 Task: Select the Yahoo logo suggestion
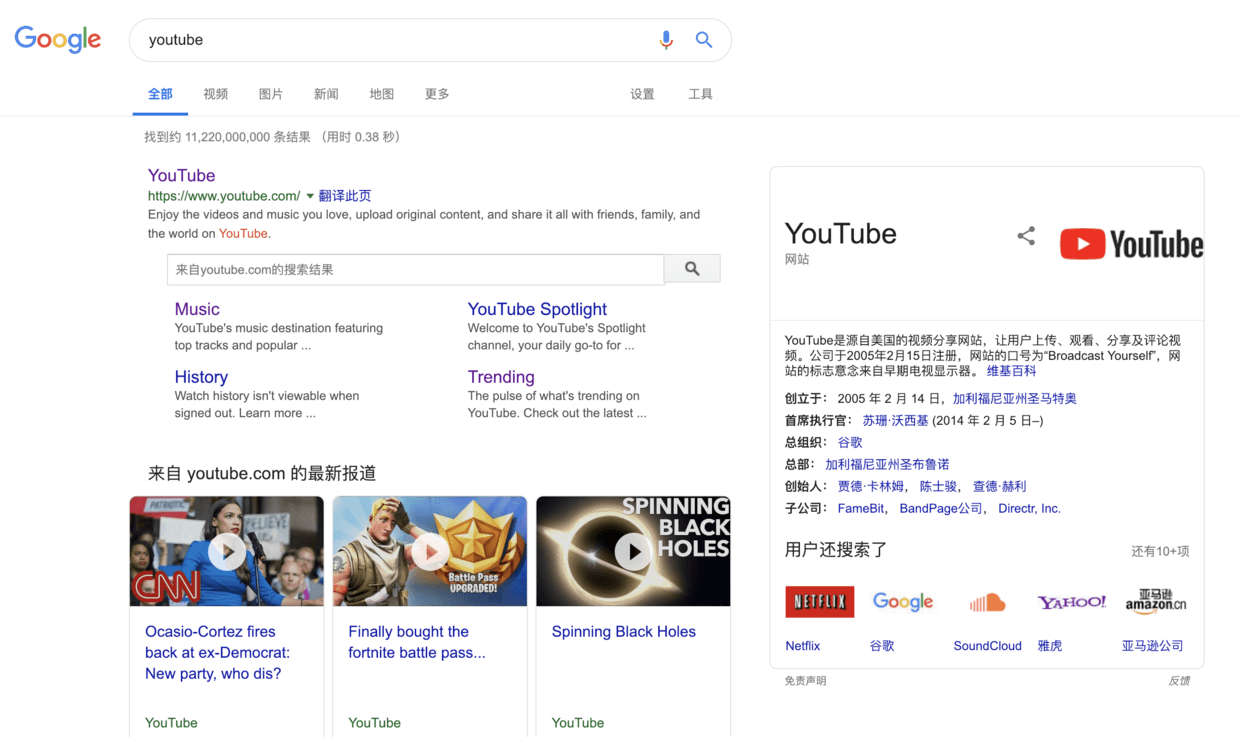pos(1071,602)
